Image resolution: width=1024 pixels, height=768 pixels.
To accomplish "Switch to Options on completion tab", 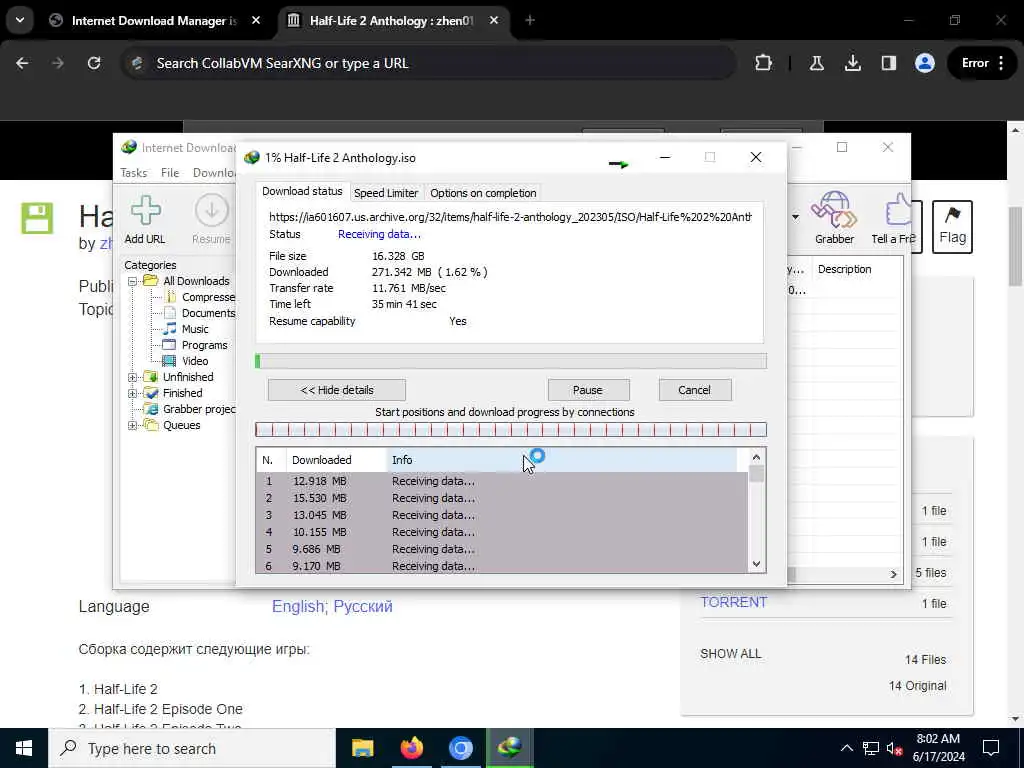I will [x=483, y=193].
